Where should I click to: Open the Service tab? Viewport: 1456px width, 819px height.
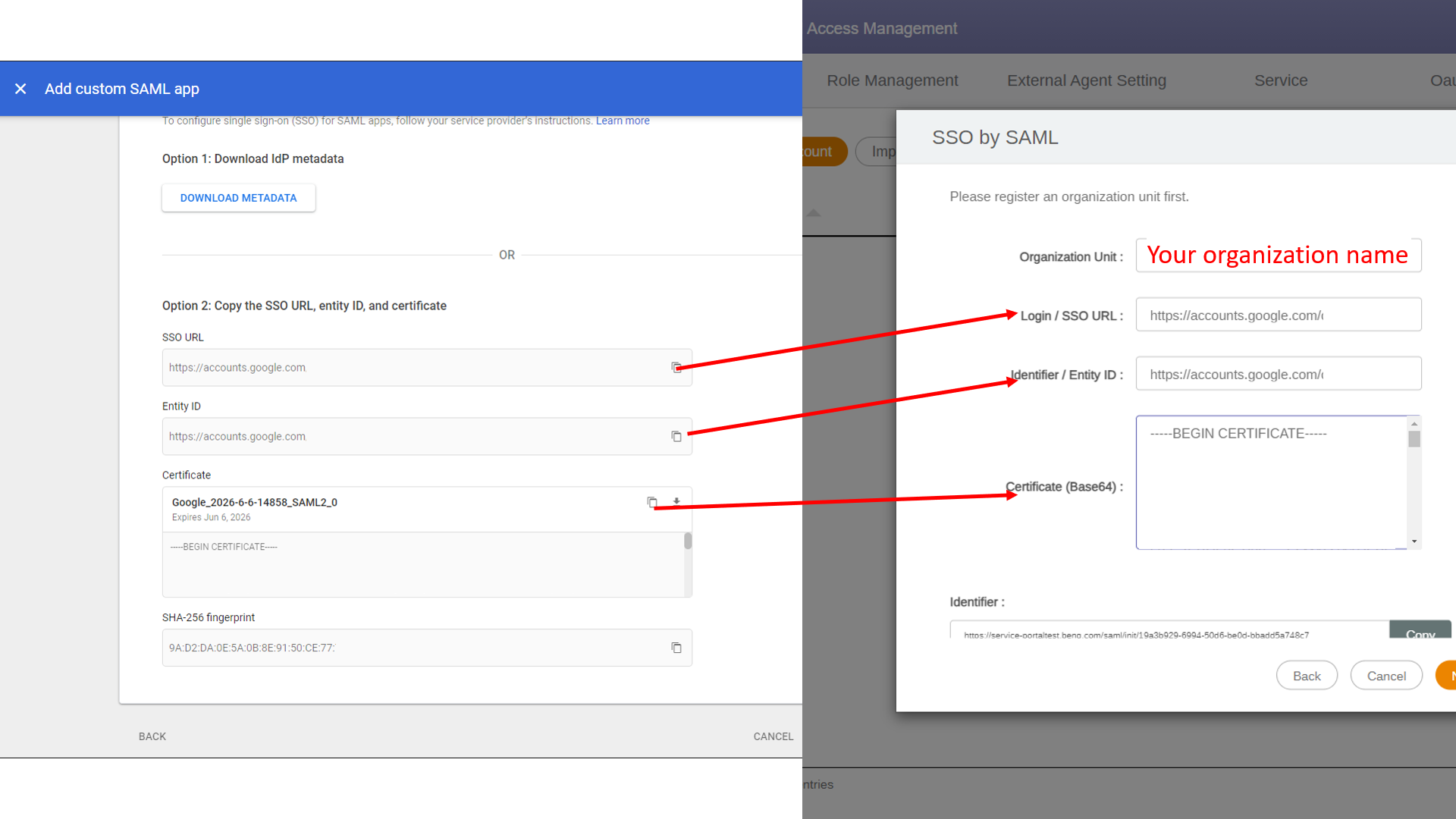pyautogui.click(x=1280, y=80)
